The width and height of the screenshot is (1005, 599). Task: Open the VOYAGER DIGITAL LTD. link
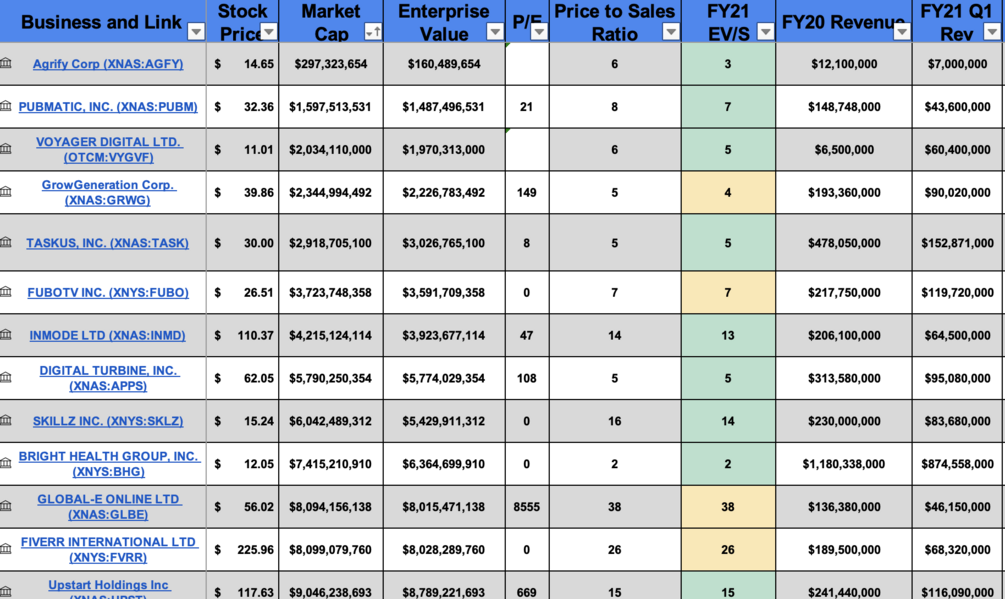(x=108, y=149)
